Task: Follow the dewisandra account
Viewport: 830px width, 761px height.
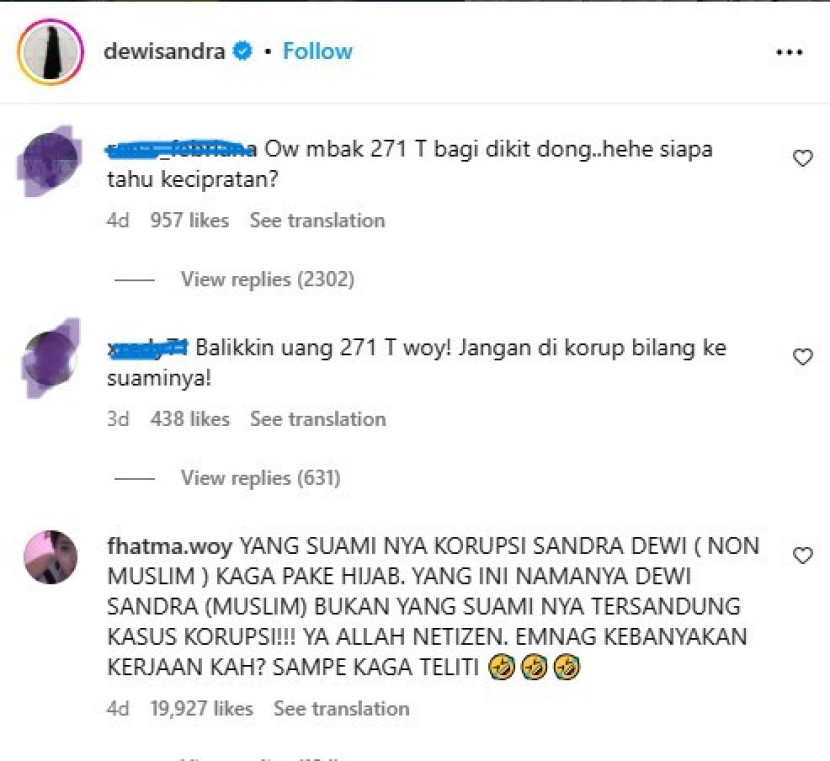Action: 318,51
